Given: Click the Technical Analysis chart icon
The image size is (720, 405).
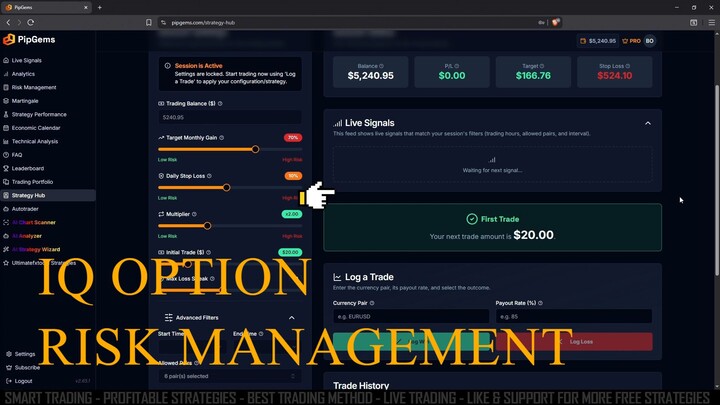Looking at the screenshot, I should click(6, 141).
